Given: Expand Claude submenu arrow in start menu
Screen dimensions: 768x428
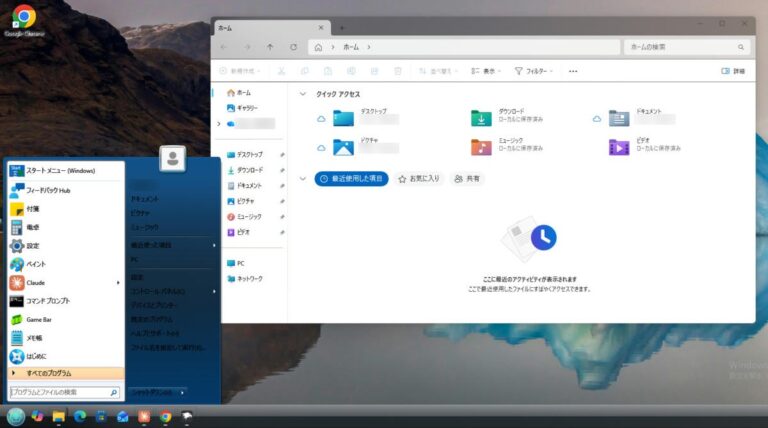Looking at the screenshot, I should tap(118, 283).
